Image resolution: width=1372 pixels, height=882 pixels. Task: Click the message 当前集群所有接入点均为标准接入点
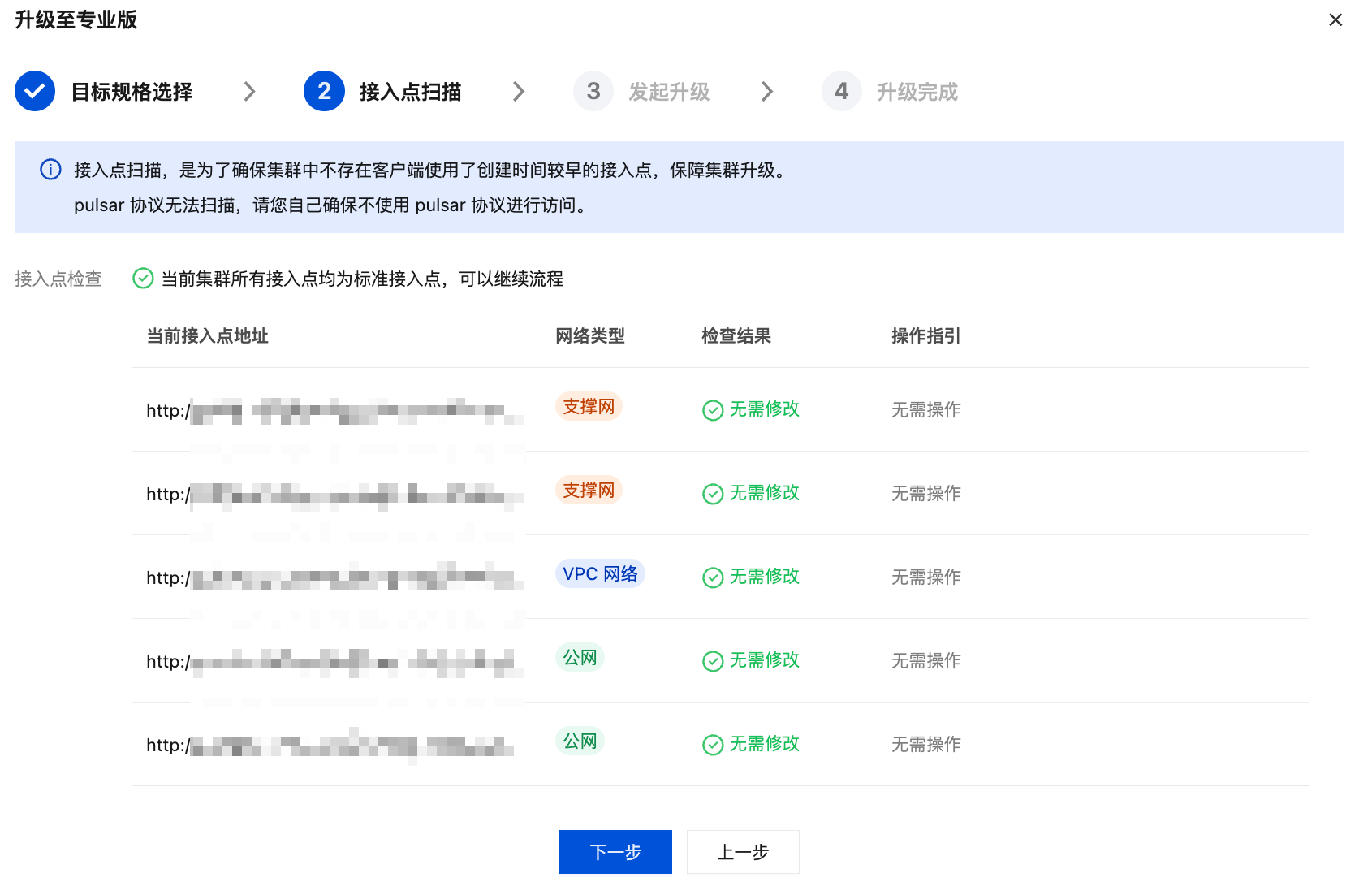click(x=362, y=279)
